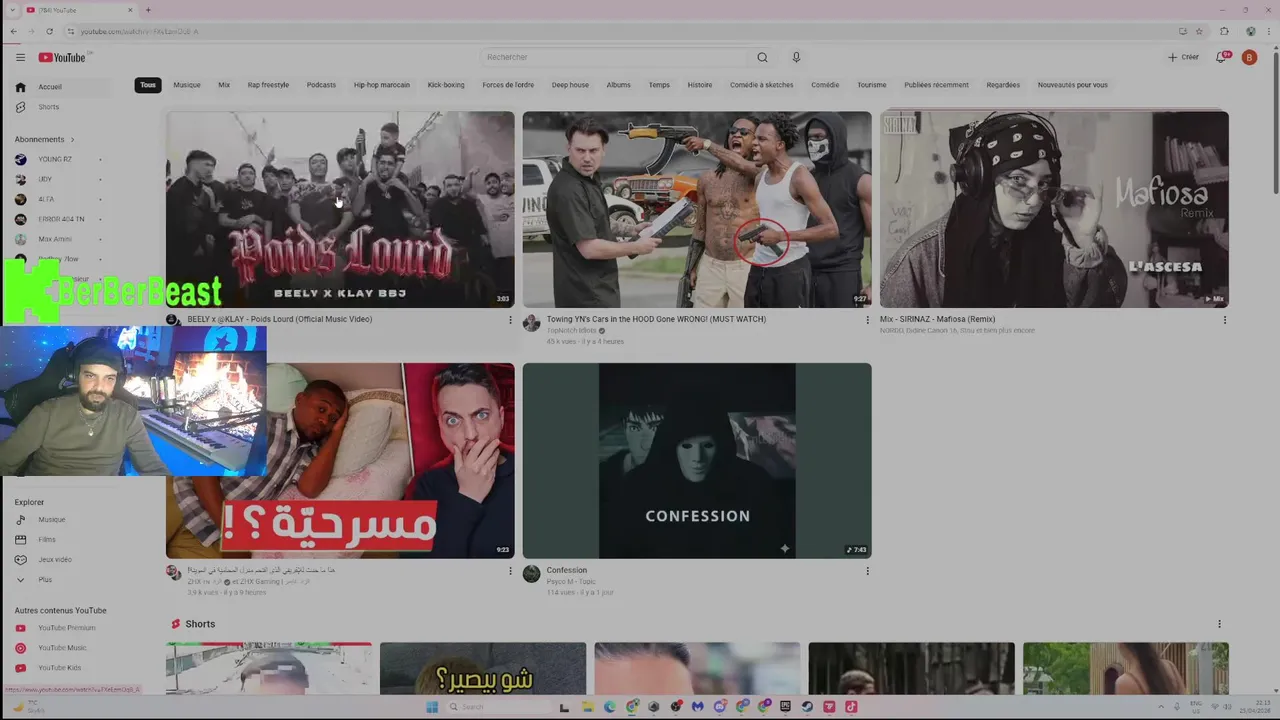Viewport: 1280px width, 720px height.
Task: Open File Explorer from the taskbar
Action: click(588, 706)
